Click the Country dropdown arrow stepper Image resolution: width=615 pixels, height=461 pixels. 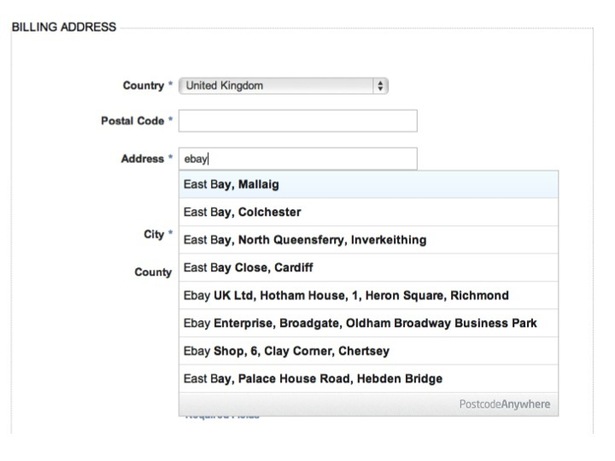tap(381, 86)
